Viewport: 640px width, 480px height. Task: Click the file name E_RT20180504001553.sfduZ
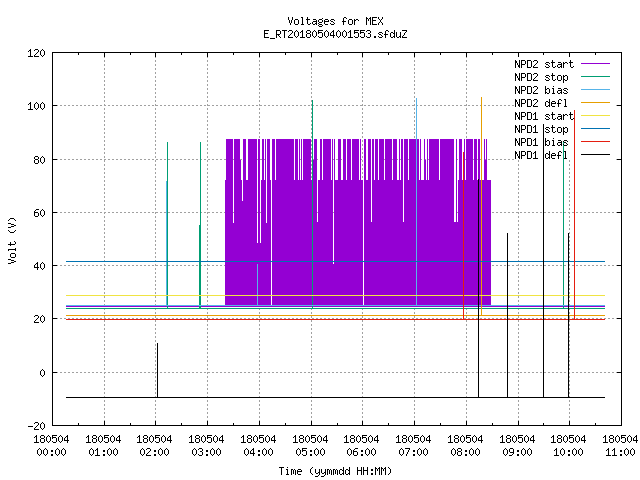click(x=335, y=34)
